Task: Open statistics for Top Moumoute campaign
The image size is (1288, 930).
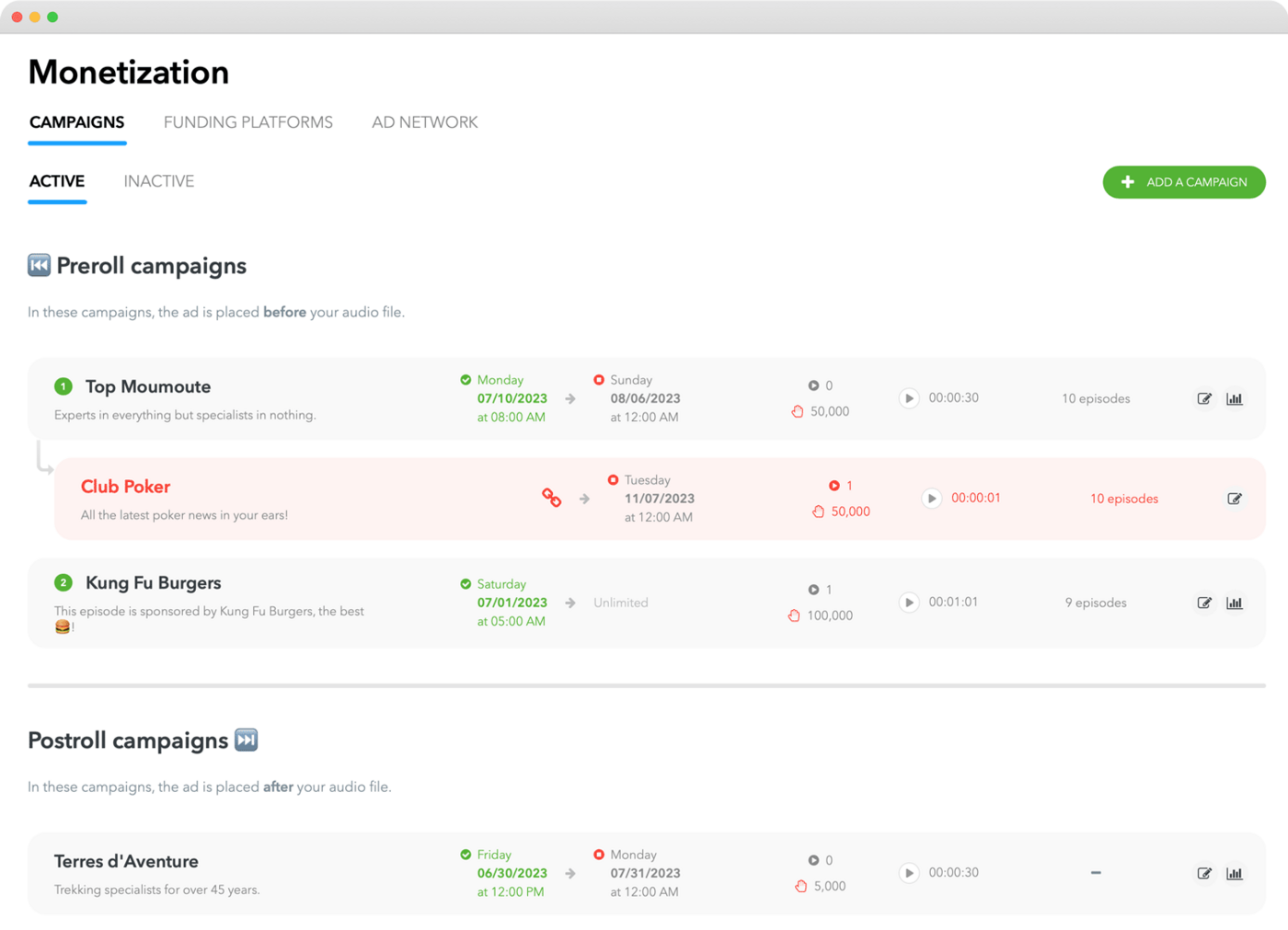Action: (1235, 398)
